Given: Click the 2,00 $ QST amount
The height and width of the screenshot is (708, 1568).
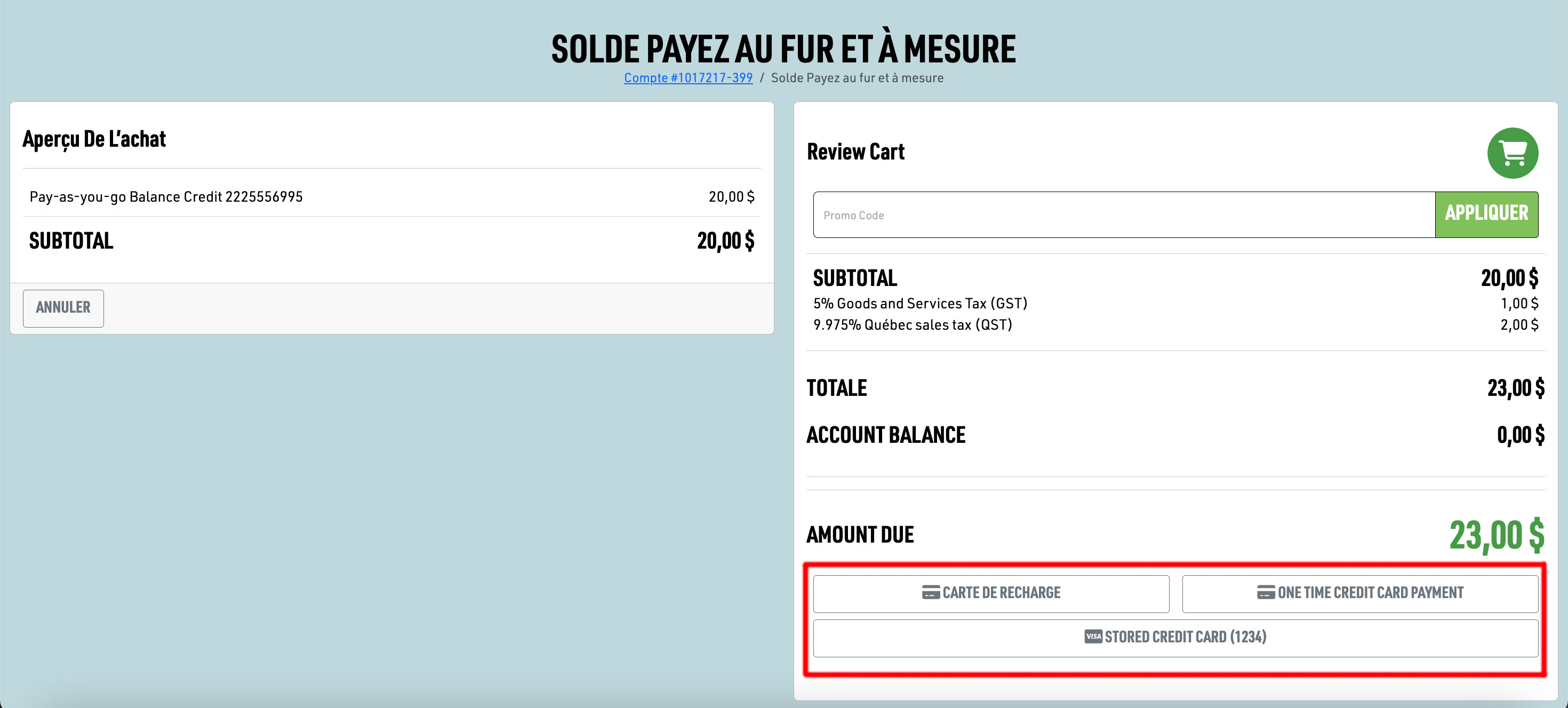Looking at the screenshot, I should pos(1519,324).
